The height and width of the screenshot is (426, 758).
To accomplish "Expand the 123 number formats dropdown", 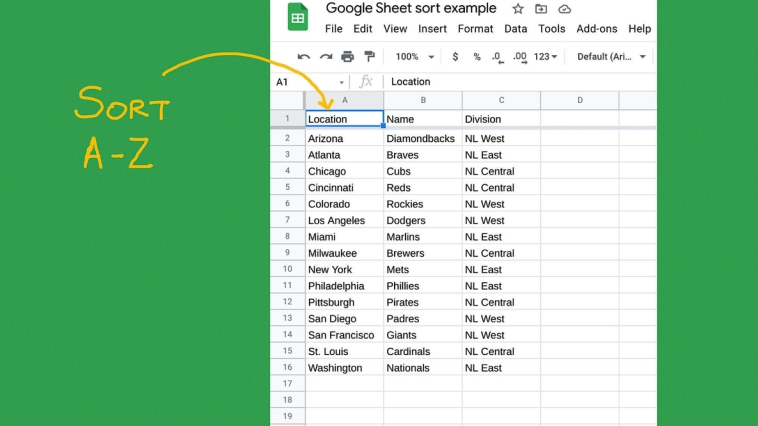I will tap(546, 57).
